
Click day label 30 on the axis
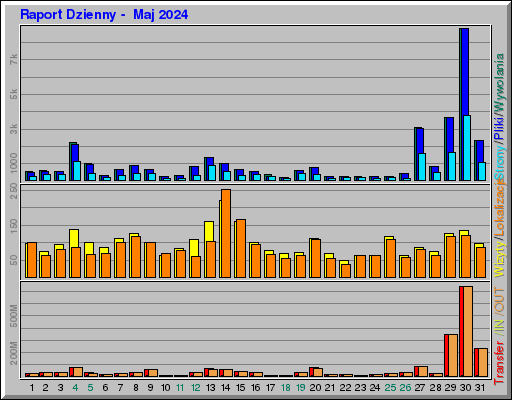pyautogui.click(x=465, y=388)
